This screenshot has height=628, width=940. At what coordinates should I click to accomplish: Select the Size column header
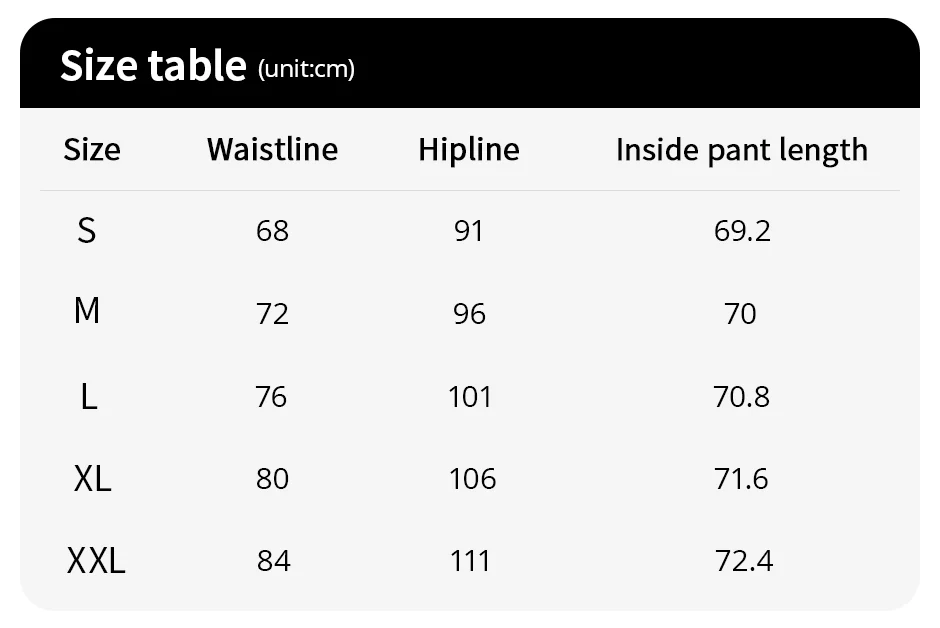point(91,150)
